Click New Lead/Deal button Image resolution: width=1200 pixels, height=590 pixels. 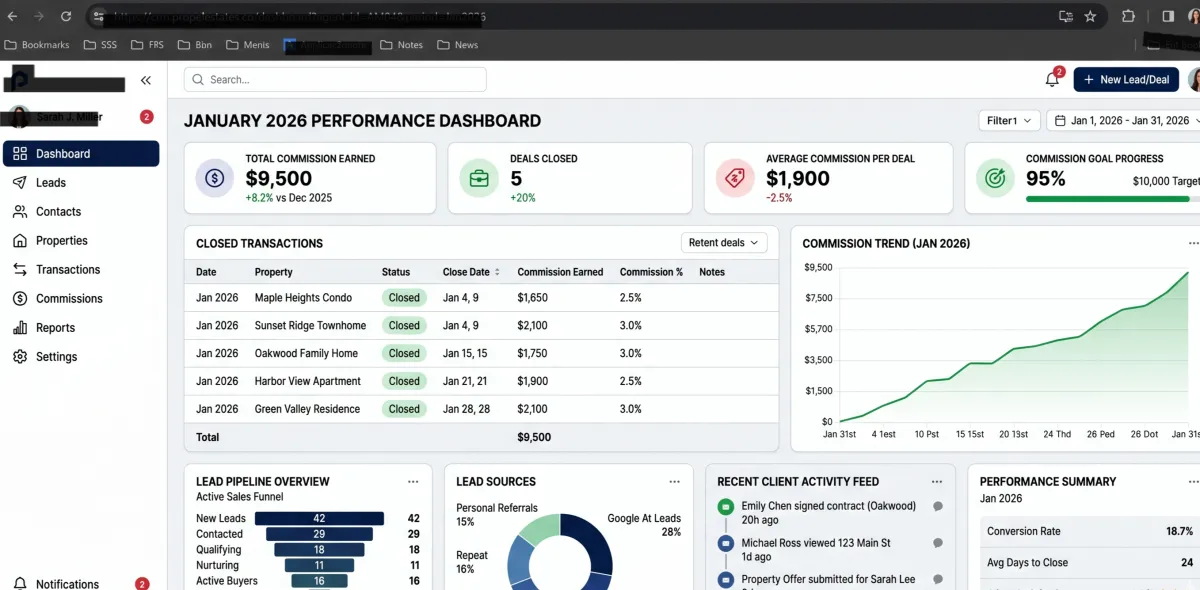(x=1126, y=80)
